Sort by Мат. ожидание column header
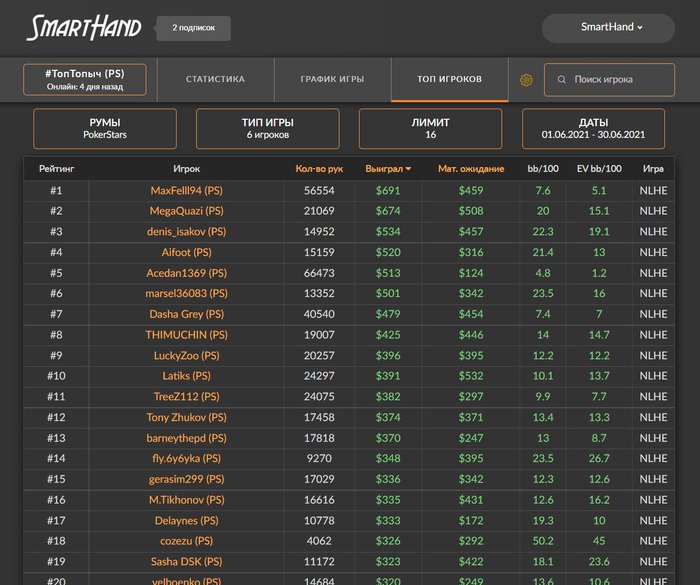Viewport: 700px width, 585px height. pos(471,169)
